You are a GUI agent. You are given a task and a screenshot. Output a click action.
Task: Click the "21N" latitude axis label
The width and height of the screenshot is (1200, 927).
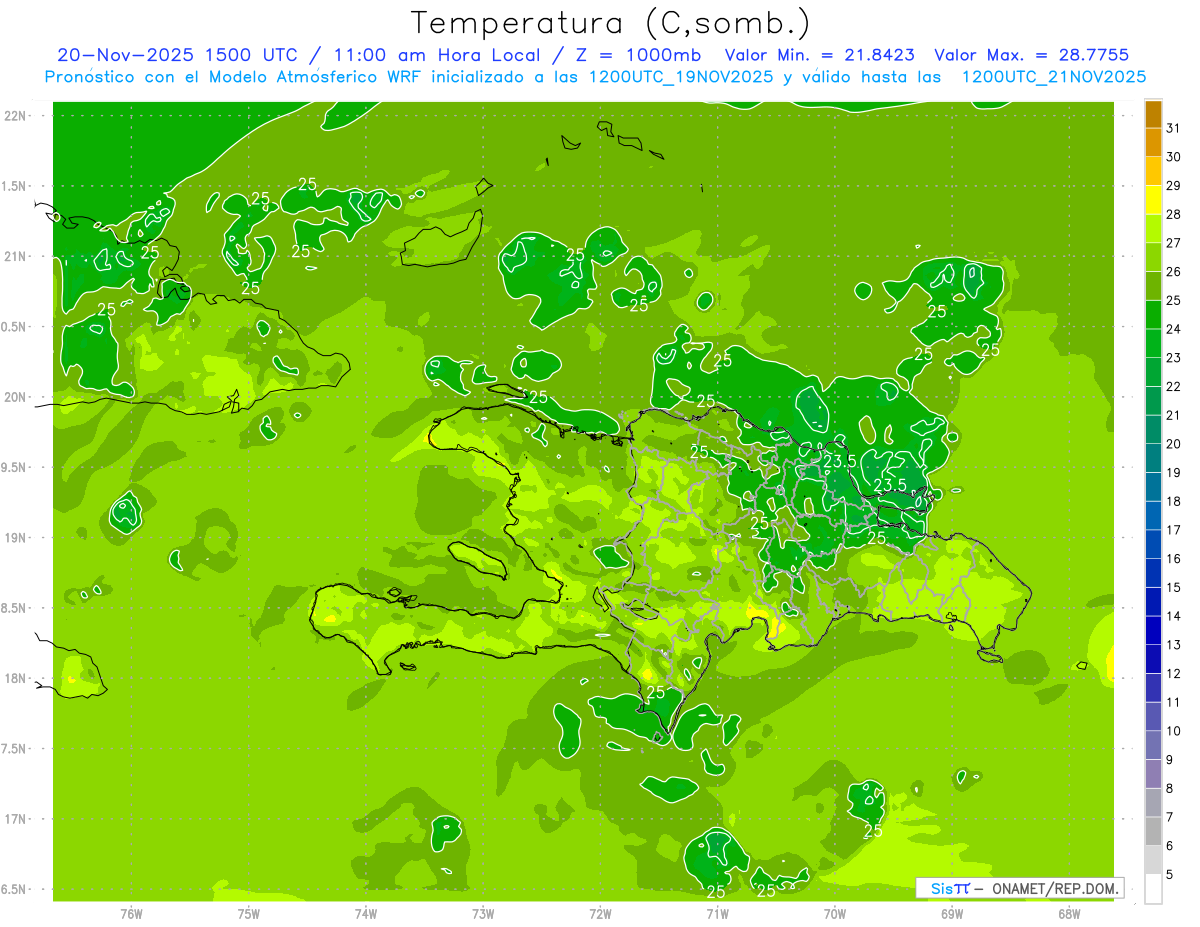[x=14, y=256]
